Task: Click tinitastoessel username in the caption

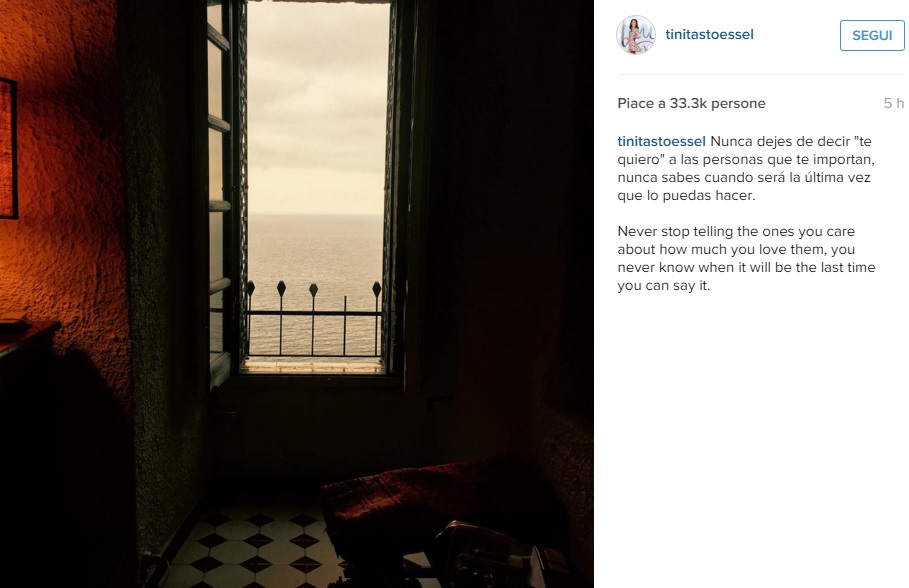Action: tap(661, 141)
